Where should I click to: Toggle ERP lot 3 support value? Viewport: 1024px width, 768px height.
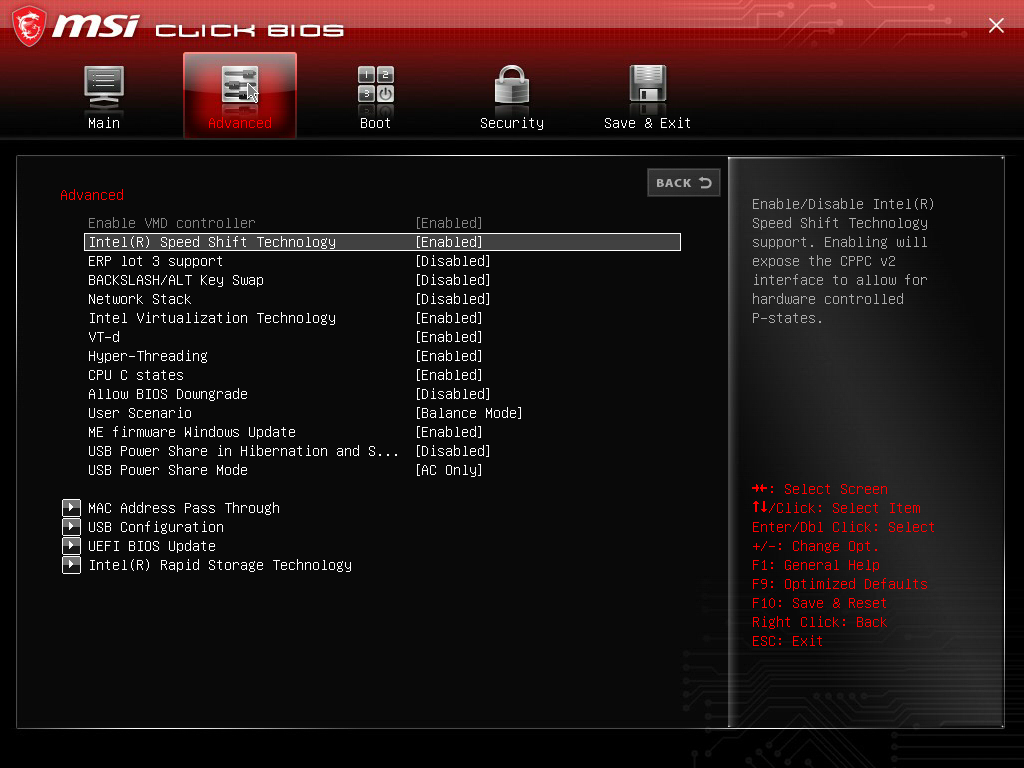[453, 261]
